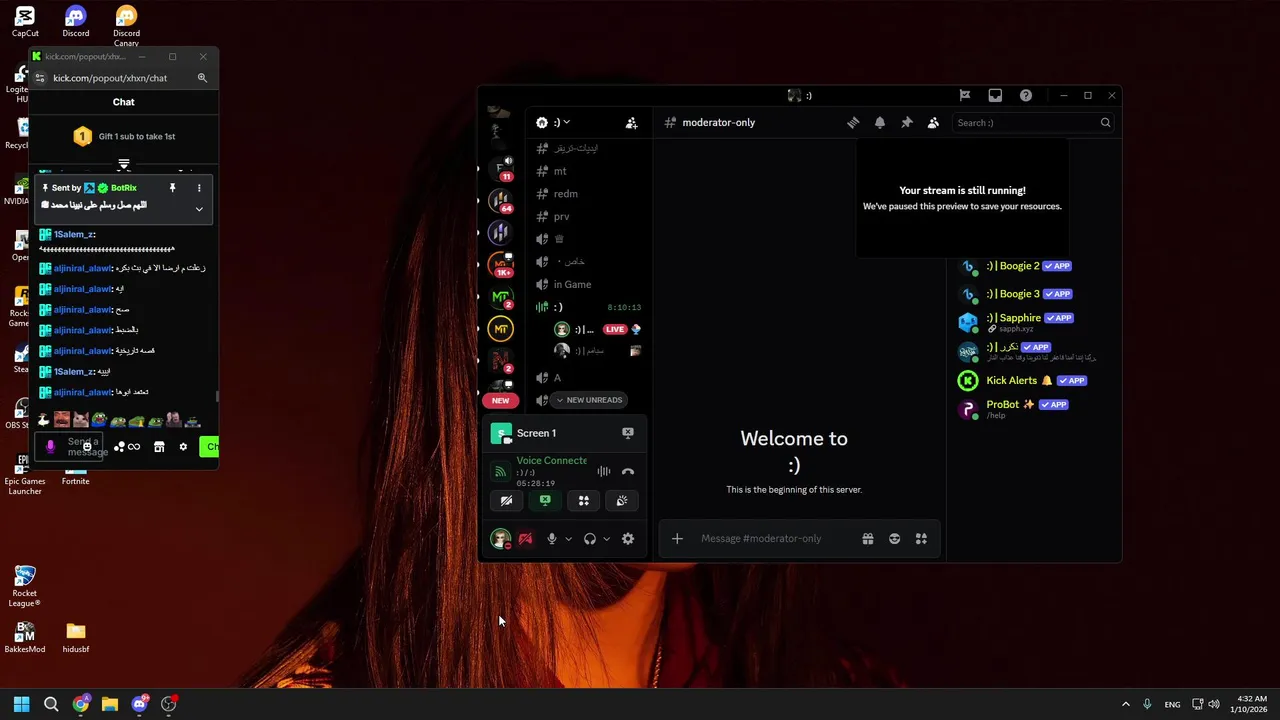Image resolution: width=1280 pixels, height=720 pixels.
Task: Click the Discord search field
Action: [1033, 123]
